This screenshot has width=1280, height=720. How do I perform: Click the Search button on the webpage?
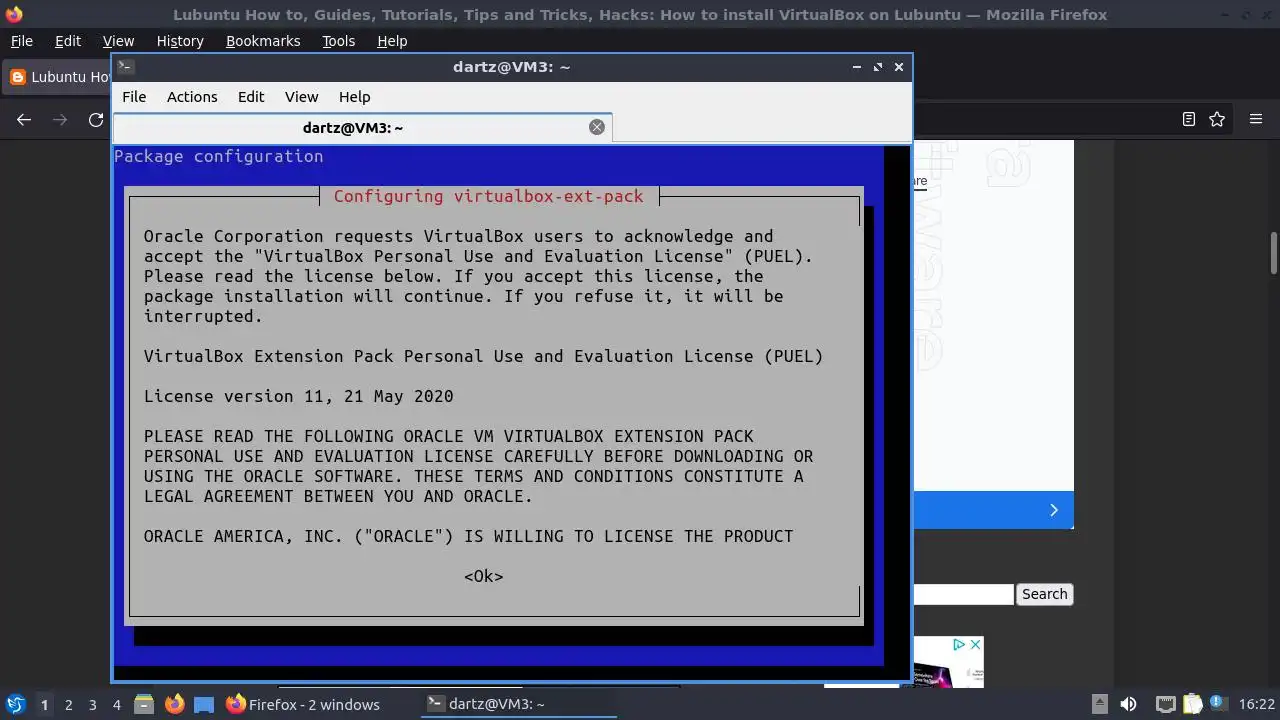coord(1044,594)
